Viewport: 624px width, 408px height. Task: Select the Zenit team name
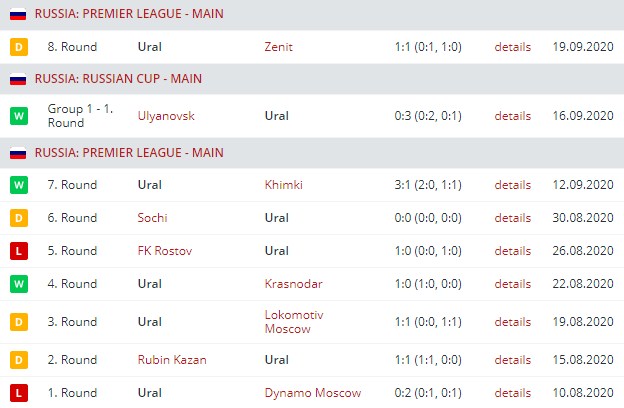(279, 47)
